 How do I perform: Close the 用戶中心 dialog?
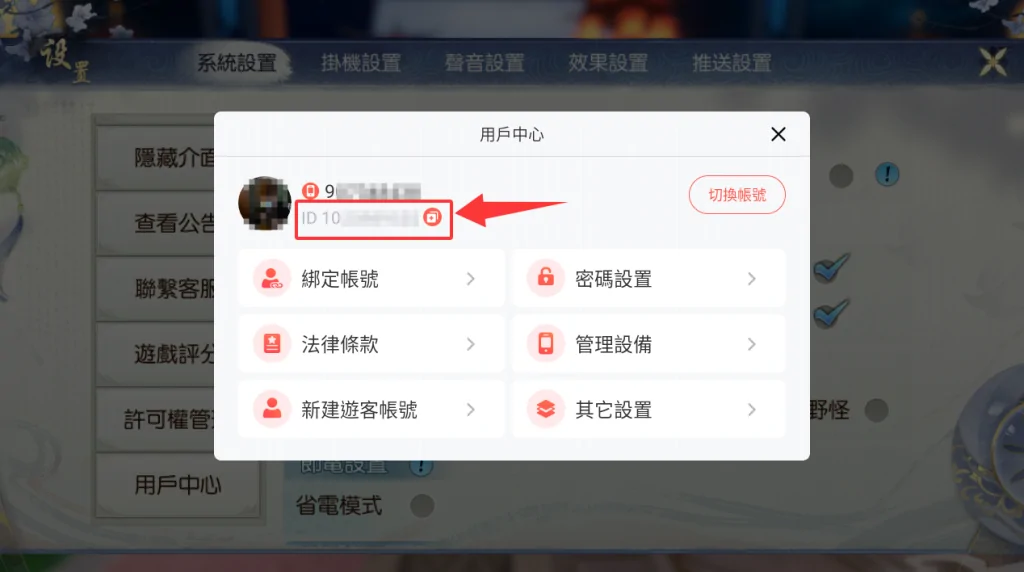778,135
